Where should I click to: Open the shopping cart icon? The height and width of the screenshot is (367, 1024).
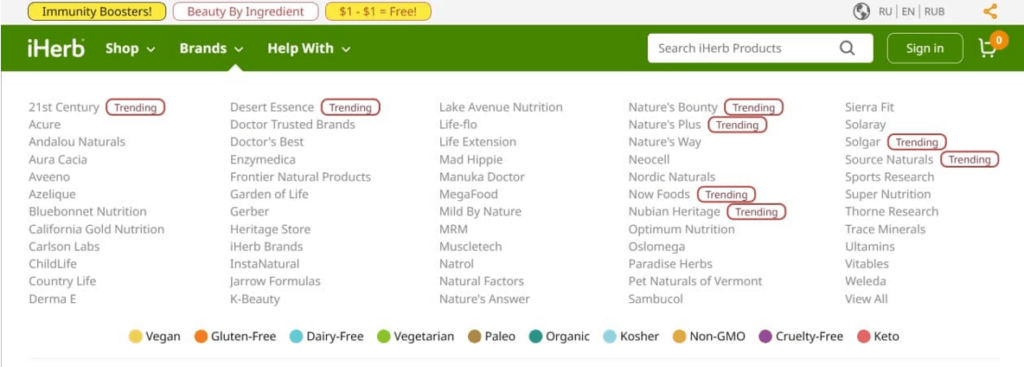click(x=987, y=48)
